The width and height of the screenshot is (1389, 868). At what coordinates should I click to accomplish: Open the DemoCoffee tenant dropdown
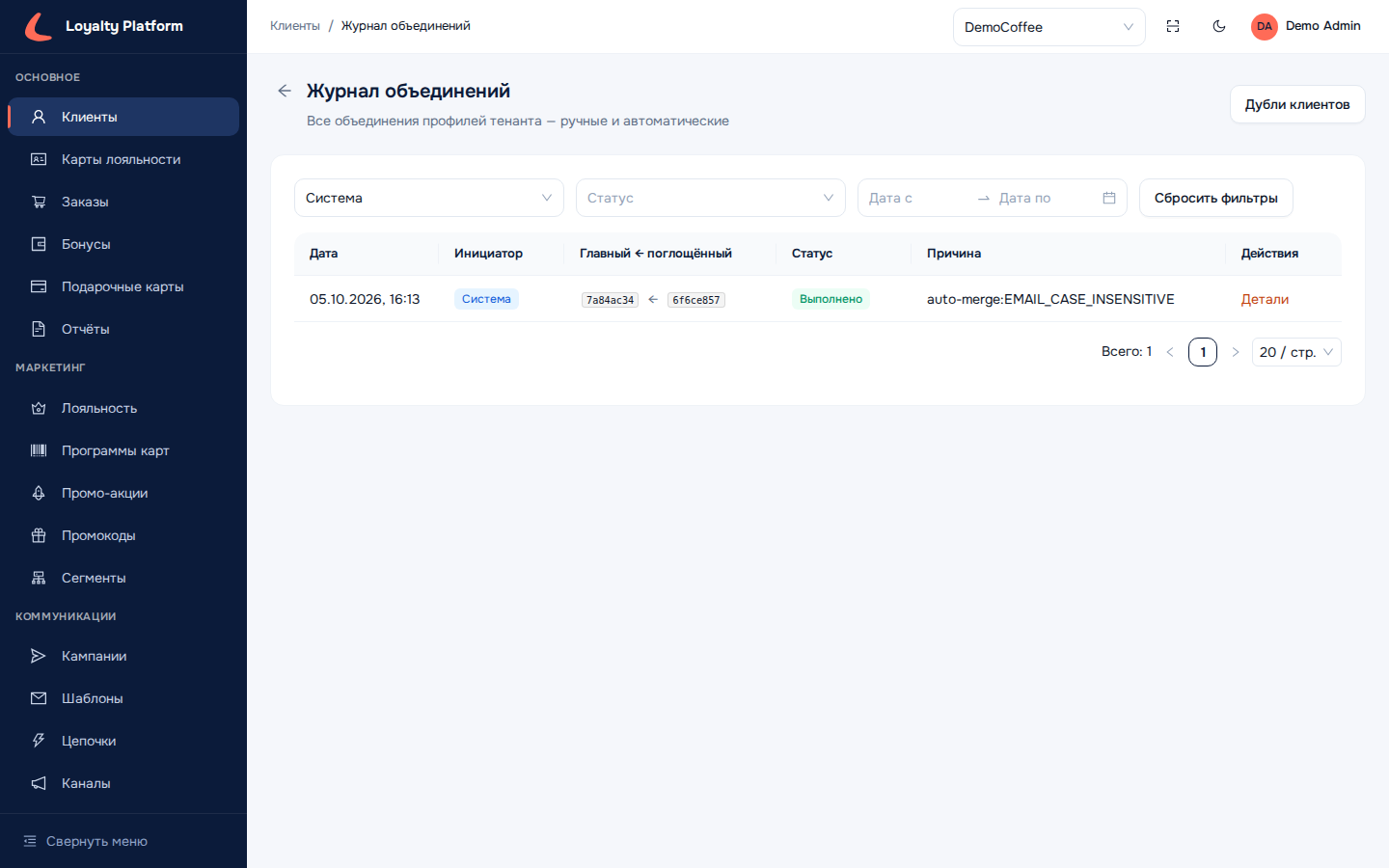(x=1049, y=27)
